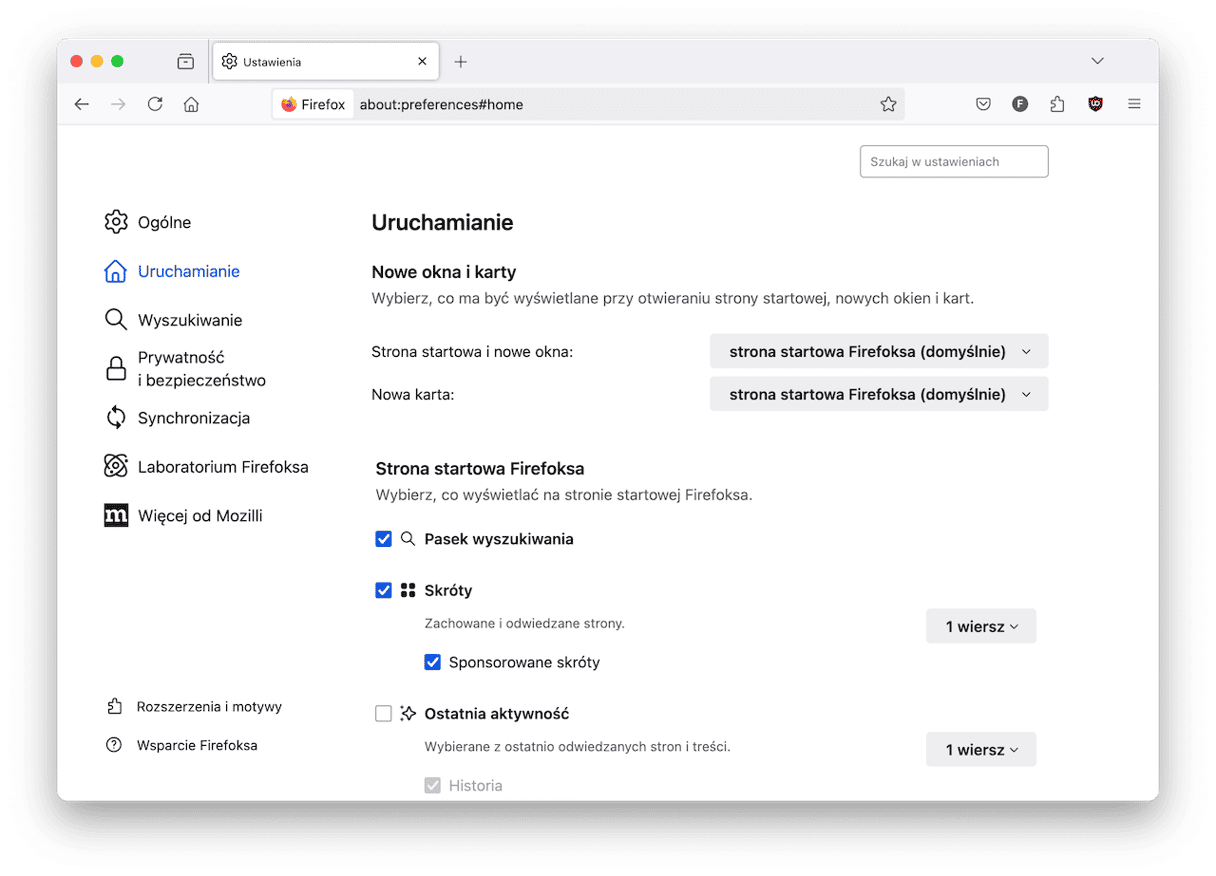
Task: Open Więcej od Mozilli category
Action: click(200, 516)
